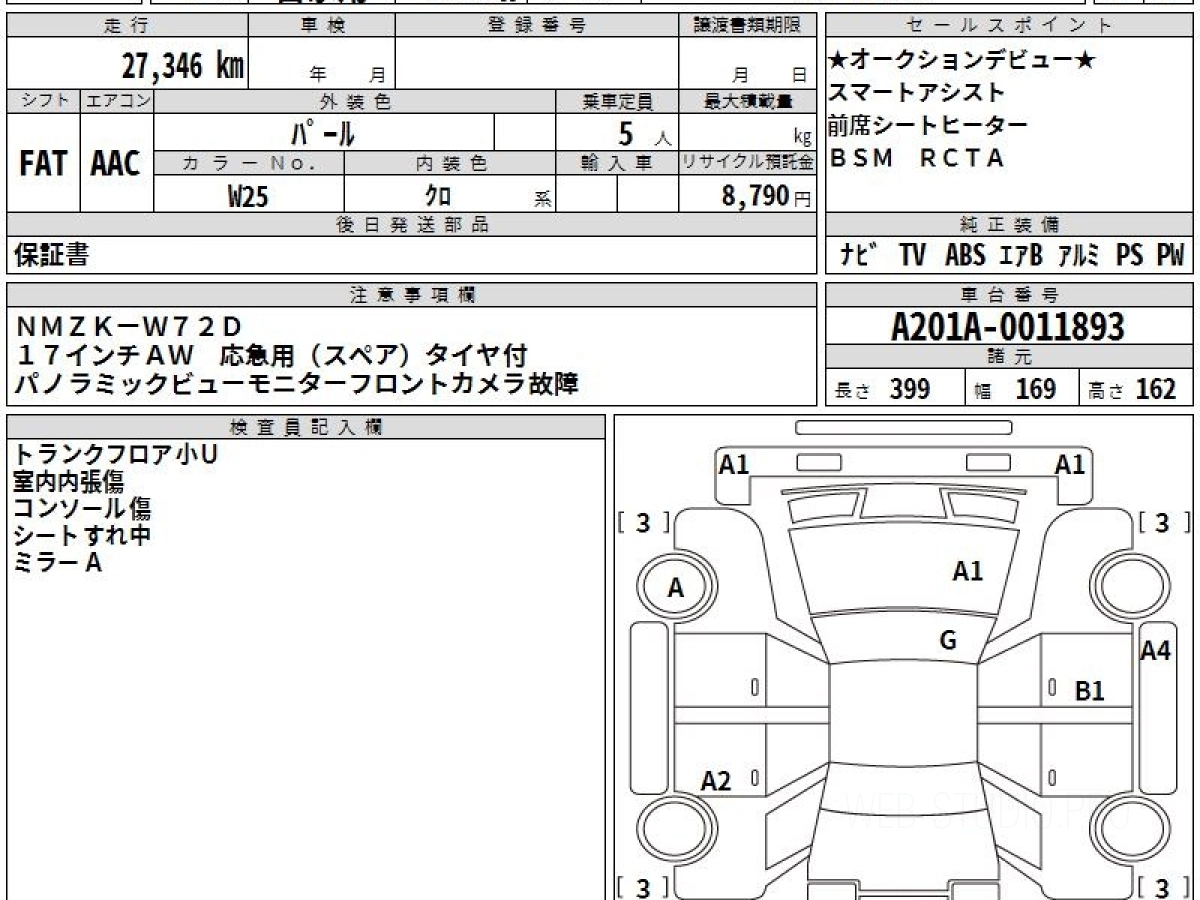This screenshot has height=900, width=1200.
Task: Select the A1 mark on the windshield
Action: pos(967,571)
